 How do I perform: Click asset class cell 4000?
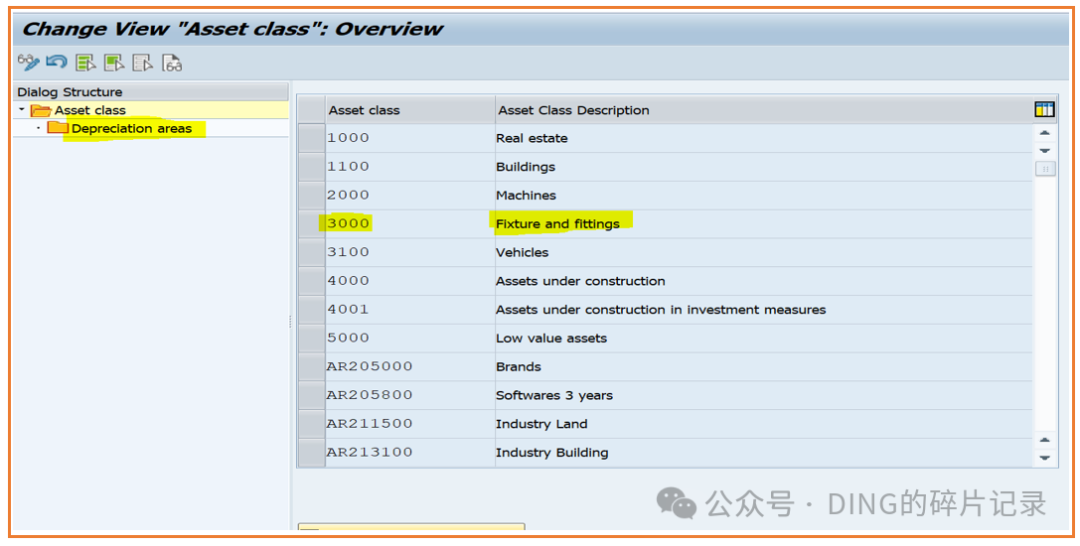(410, 281)
